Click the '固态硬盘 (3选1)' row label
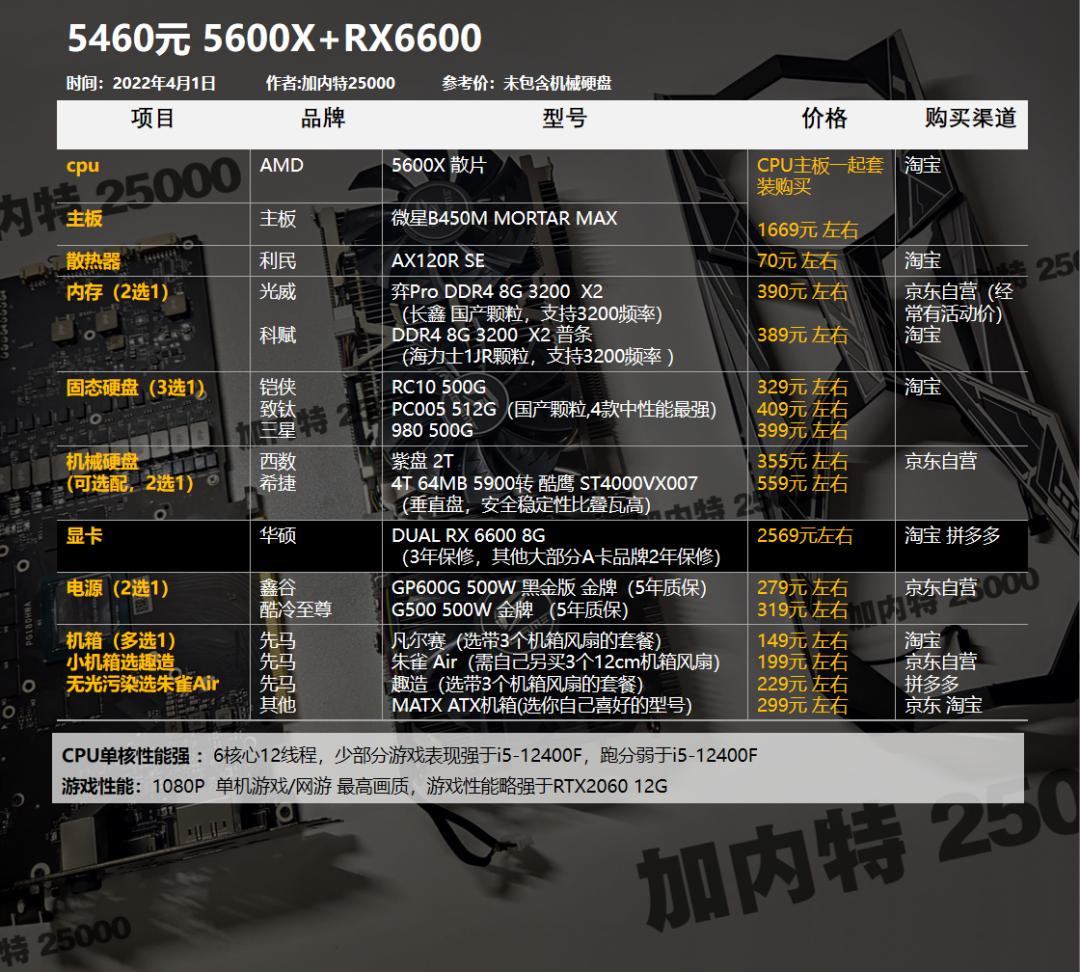 point(136,387)
